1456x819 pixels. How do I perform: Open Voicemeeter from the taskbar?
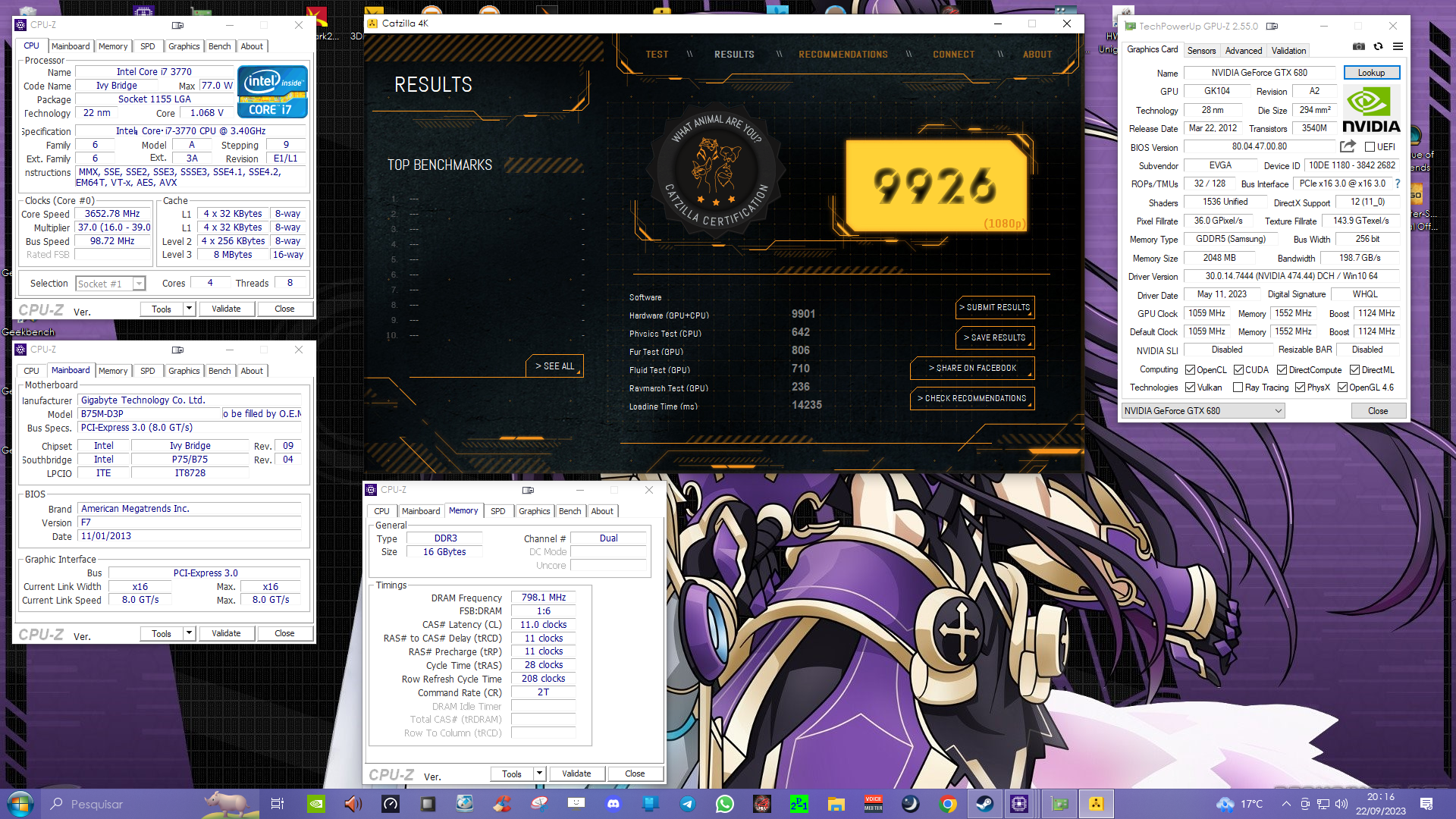[x=874, y=804]
